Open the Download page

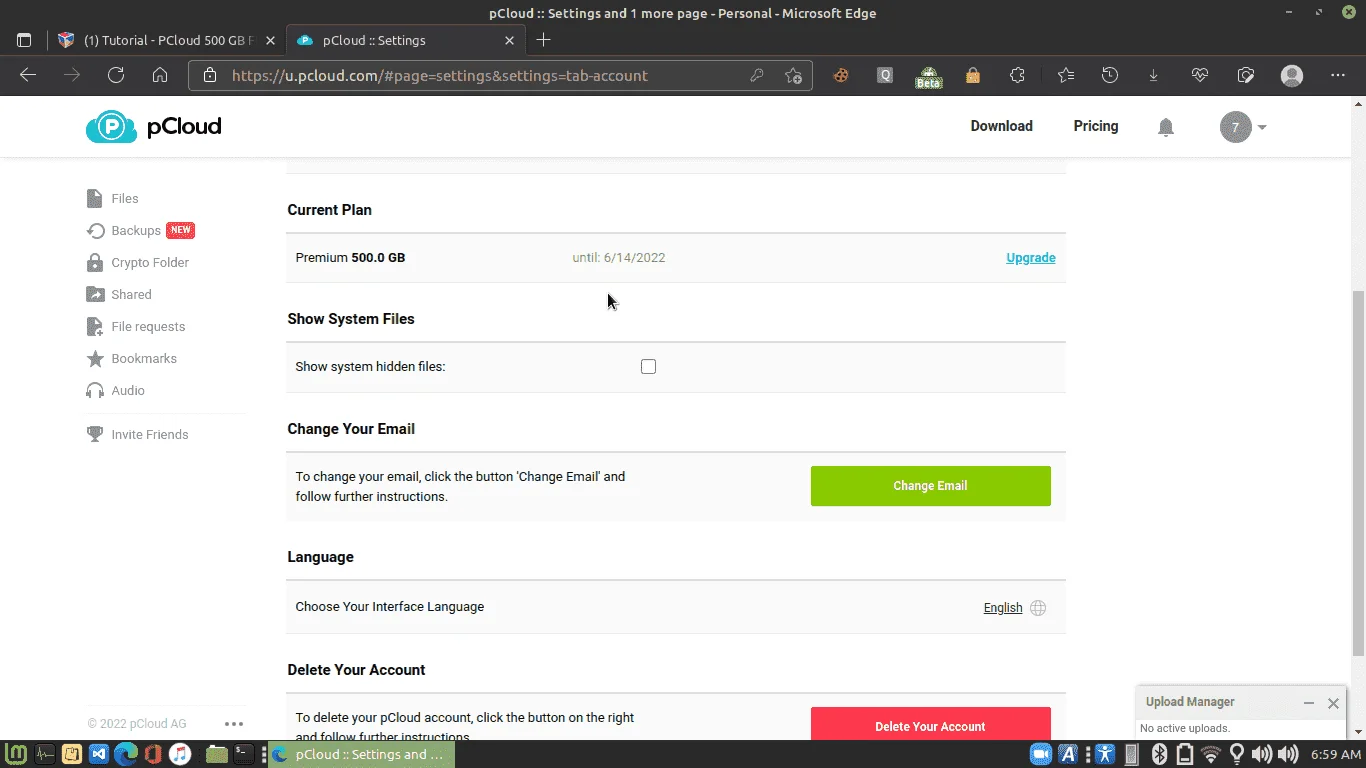click(x=1001, y=126)
